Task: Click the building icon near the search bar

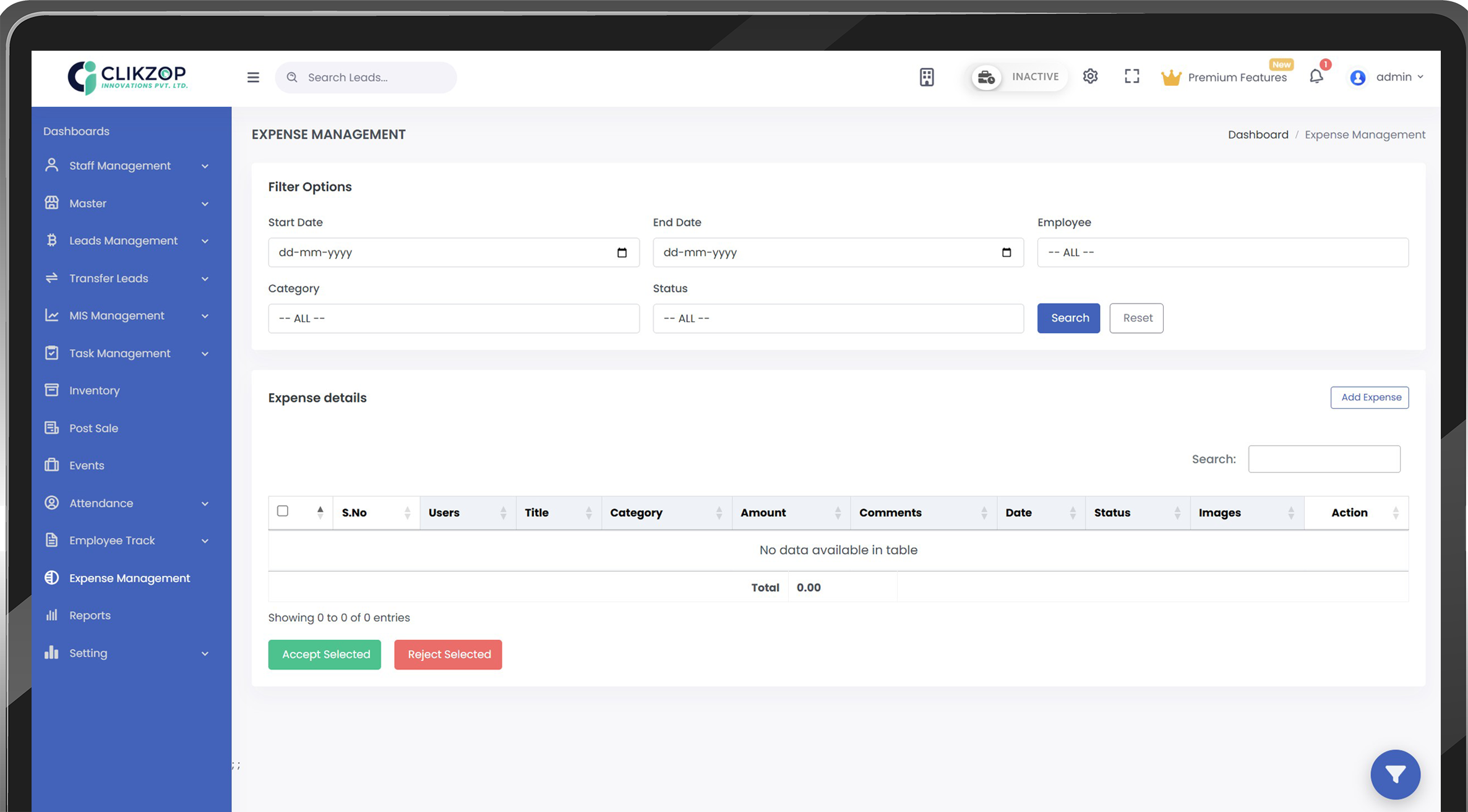Action: 927,77
